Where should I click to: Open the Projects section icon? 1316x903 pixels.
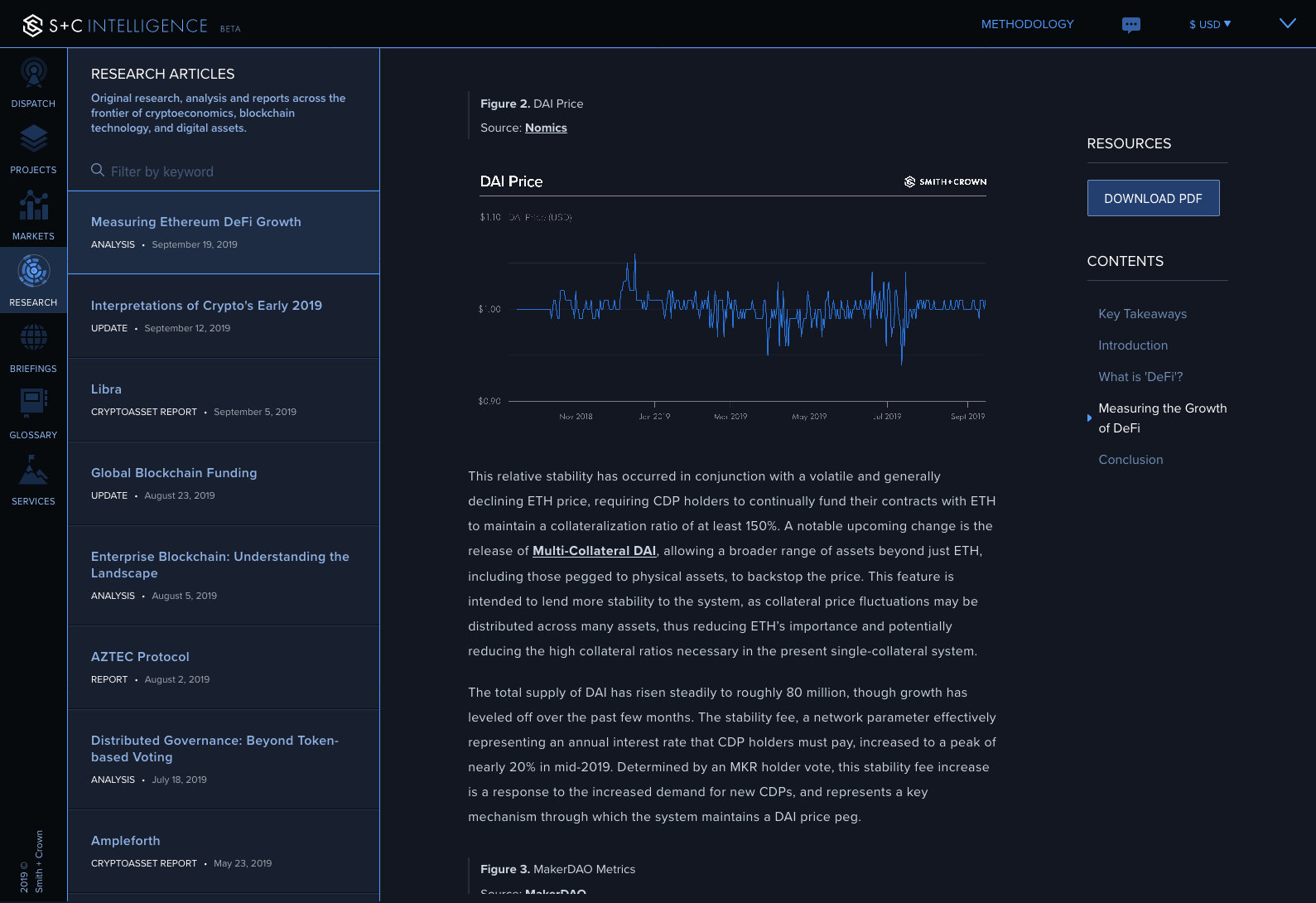(x=33, y=139)
